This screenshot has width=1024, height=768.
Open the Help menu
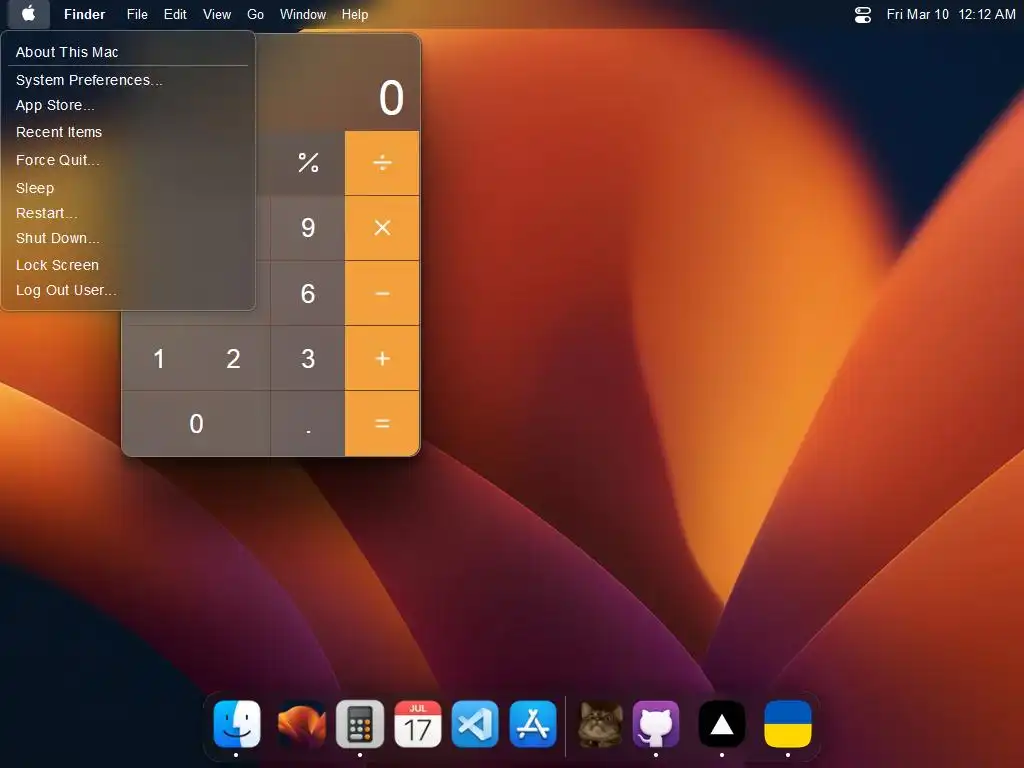[x=355, y=14]
